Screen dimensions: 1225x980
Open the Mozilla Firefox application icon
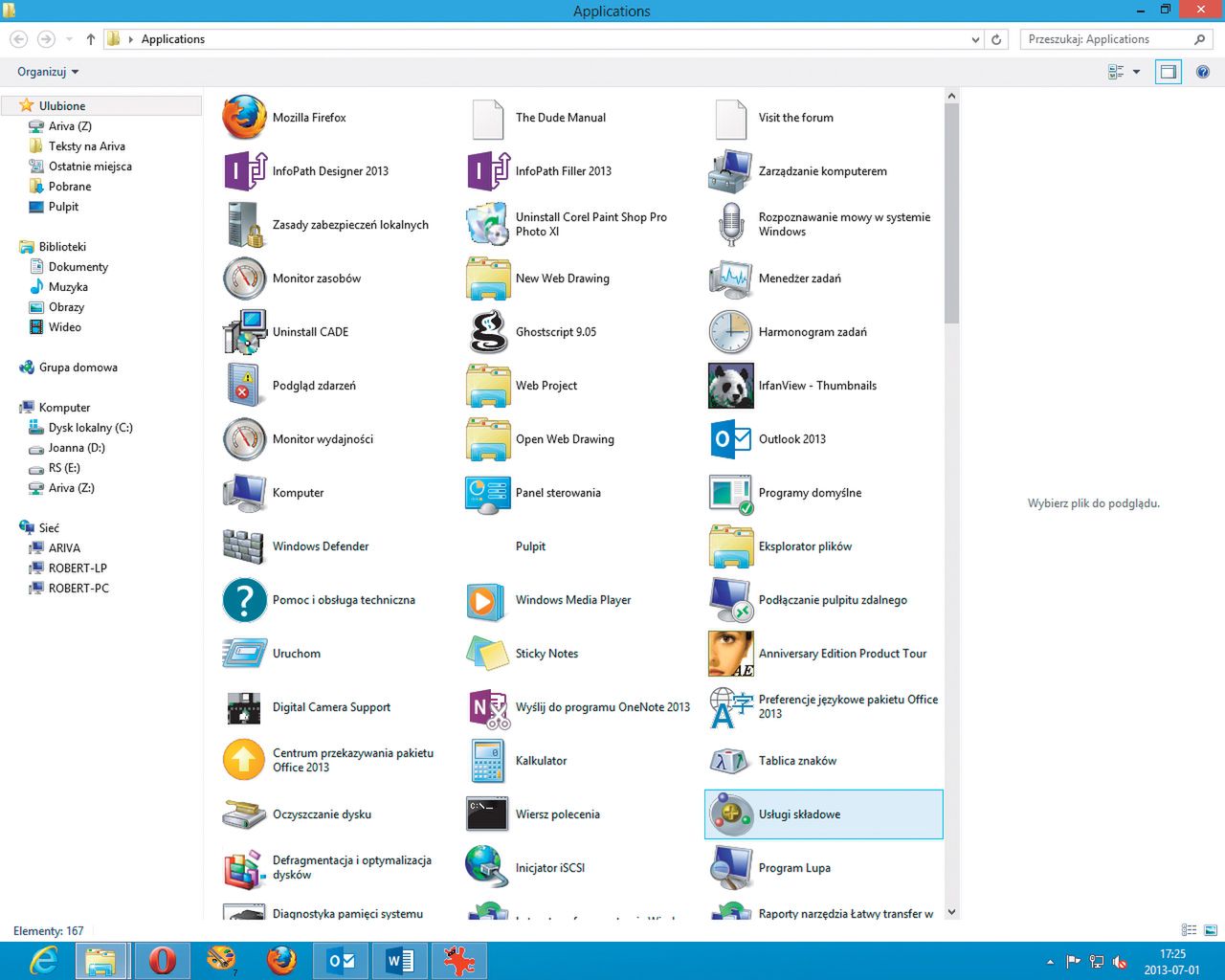(x=245, y=118)
